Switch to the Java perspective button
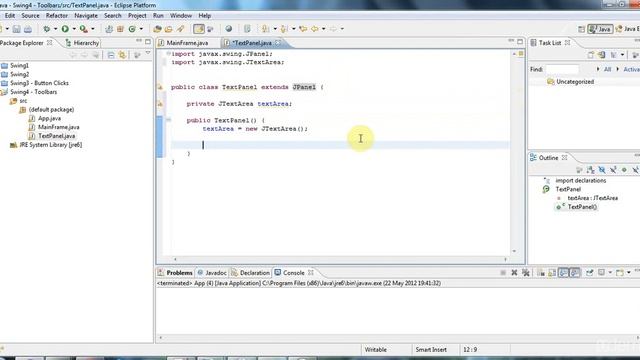 tap(600, 29)
